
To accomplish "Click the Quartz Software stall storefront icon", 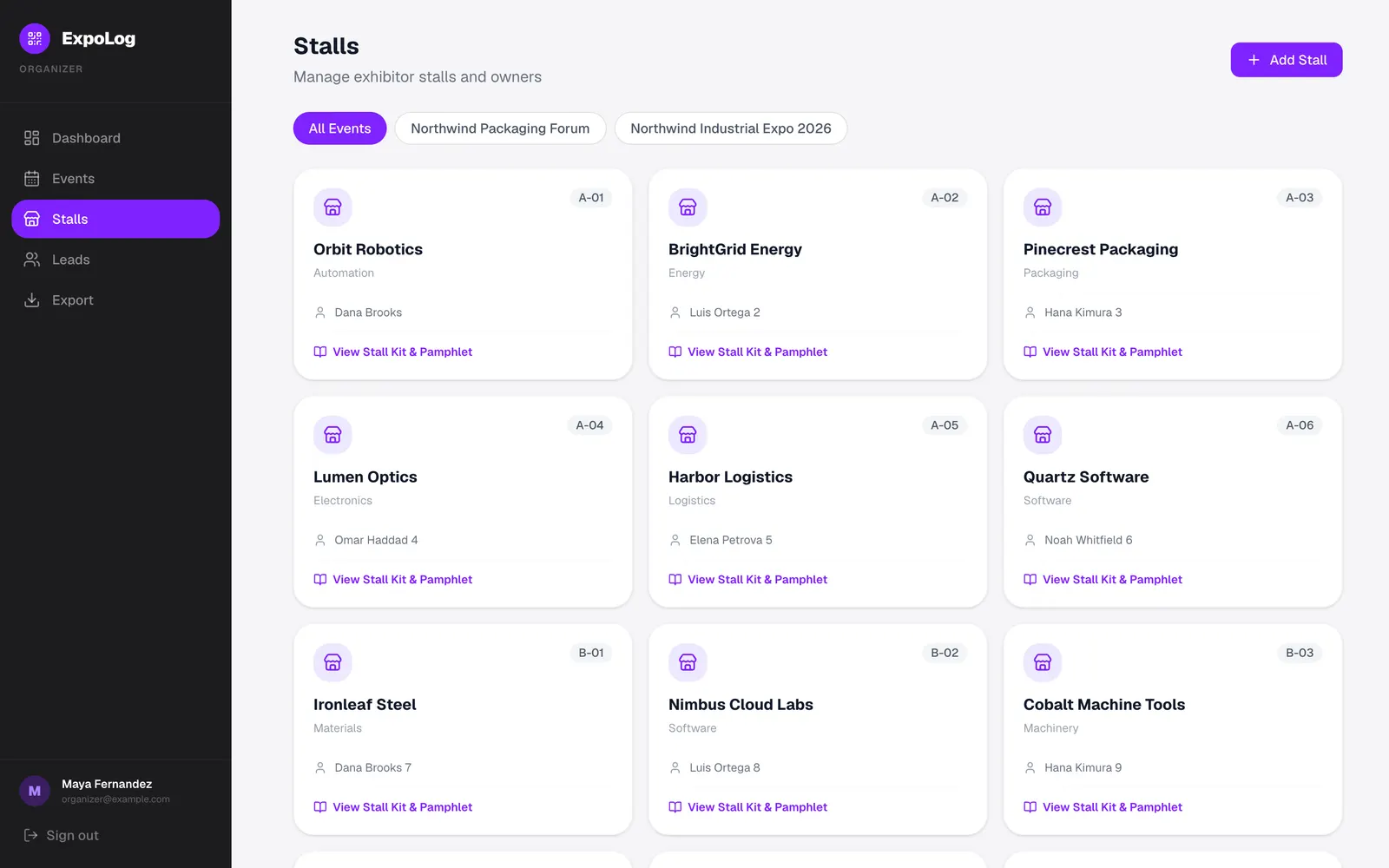I will click(1043, 435).
